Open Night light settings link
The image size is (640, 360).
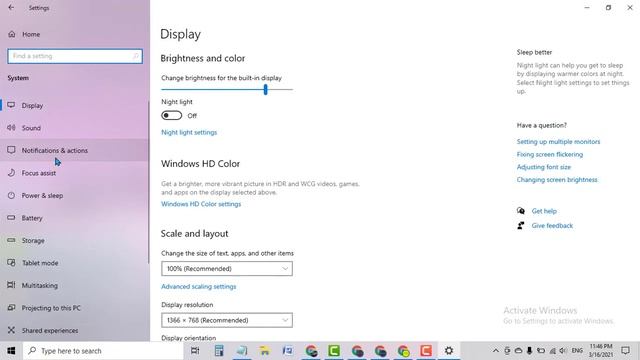189,132
